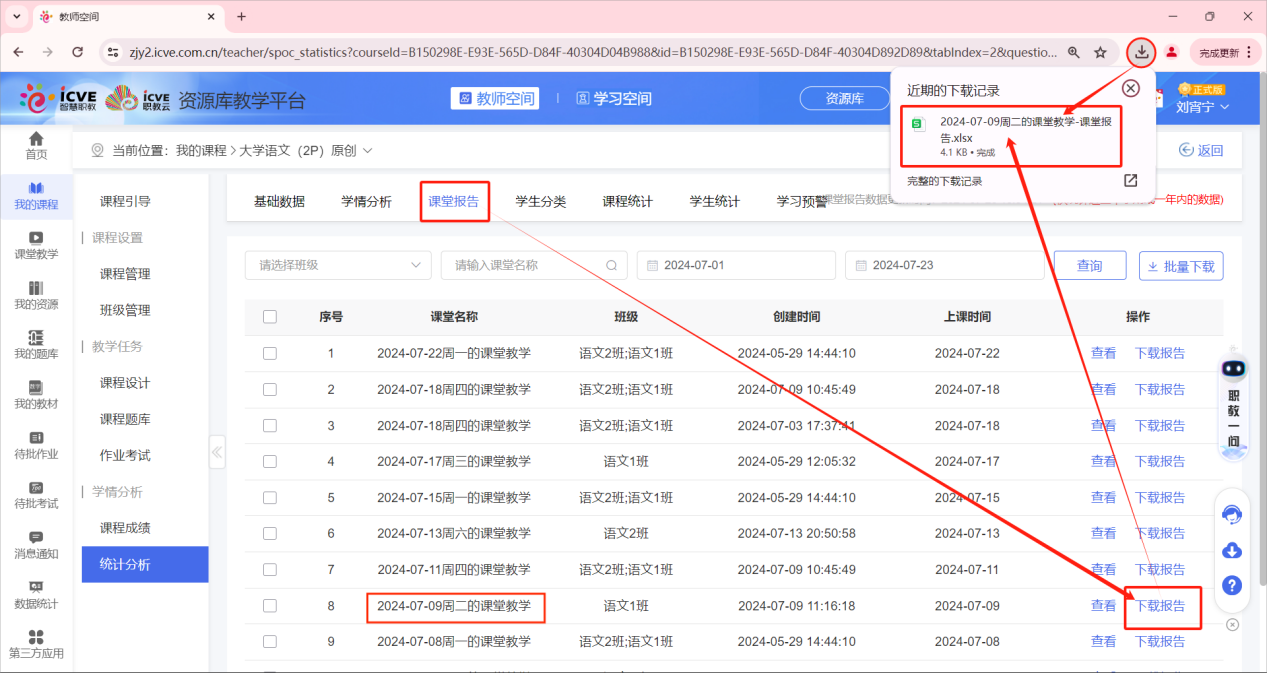Screen dimensions: 1267x673
Task: Open the 请选择班级 class dropdown
Action: pyautogui.click(x=337, y=265)
